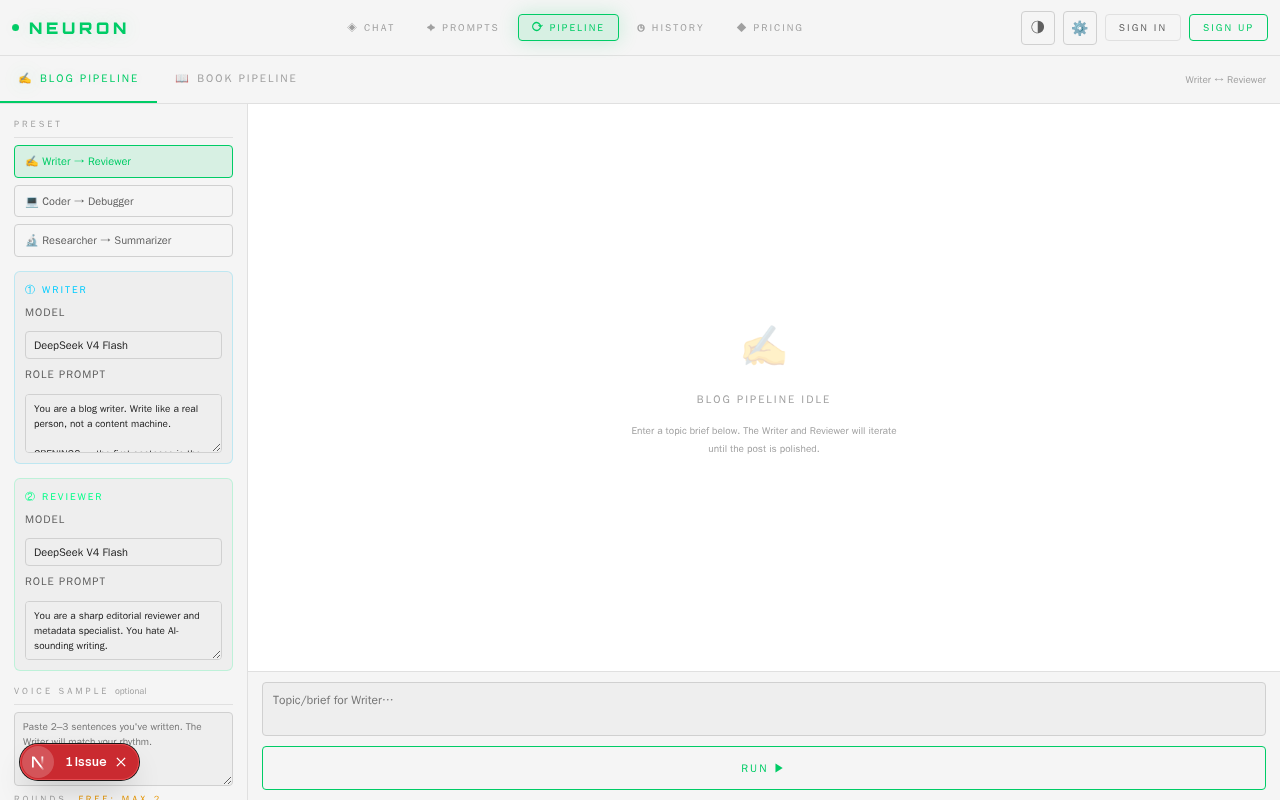Click the "Writer ↔ Reviewer" label at top right
1280x800 pixels.
(x=1226, y=80)
